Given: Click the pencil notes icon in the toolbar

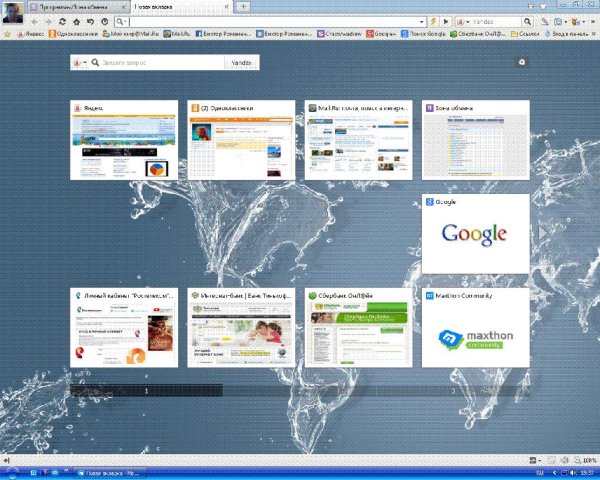Looking at the screenshot, I should (545, 22).
